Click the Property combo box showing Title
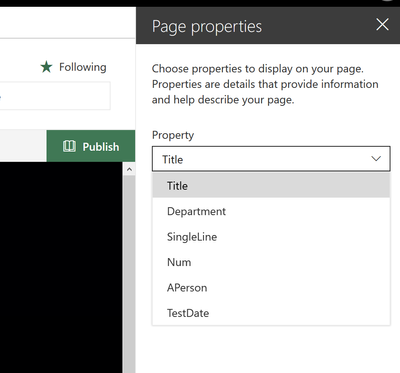Viewport: 400px width, 373px height. pos(271,159)
